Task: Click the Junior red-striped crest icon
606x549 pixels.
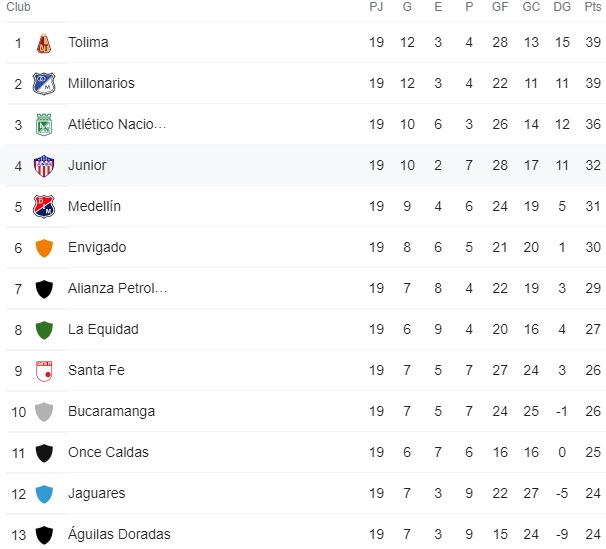Action: click(44, 166)
